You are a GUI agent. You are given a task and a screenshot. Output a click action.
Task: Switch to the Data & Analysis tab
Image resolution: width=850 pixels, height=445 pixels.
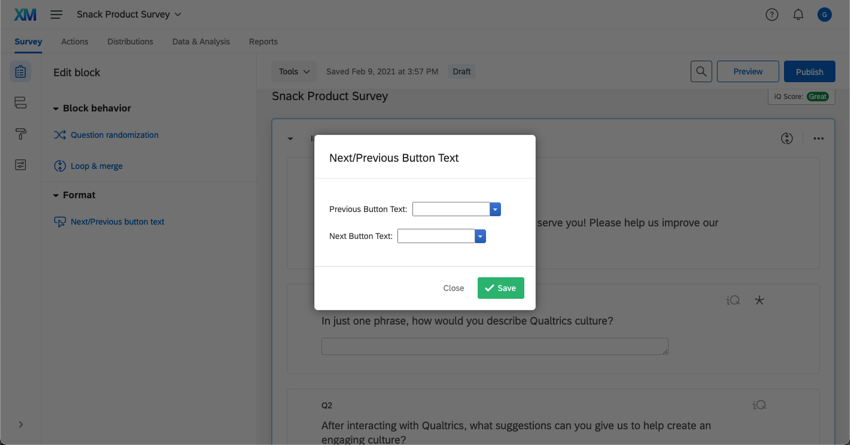[201, 42]
